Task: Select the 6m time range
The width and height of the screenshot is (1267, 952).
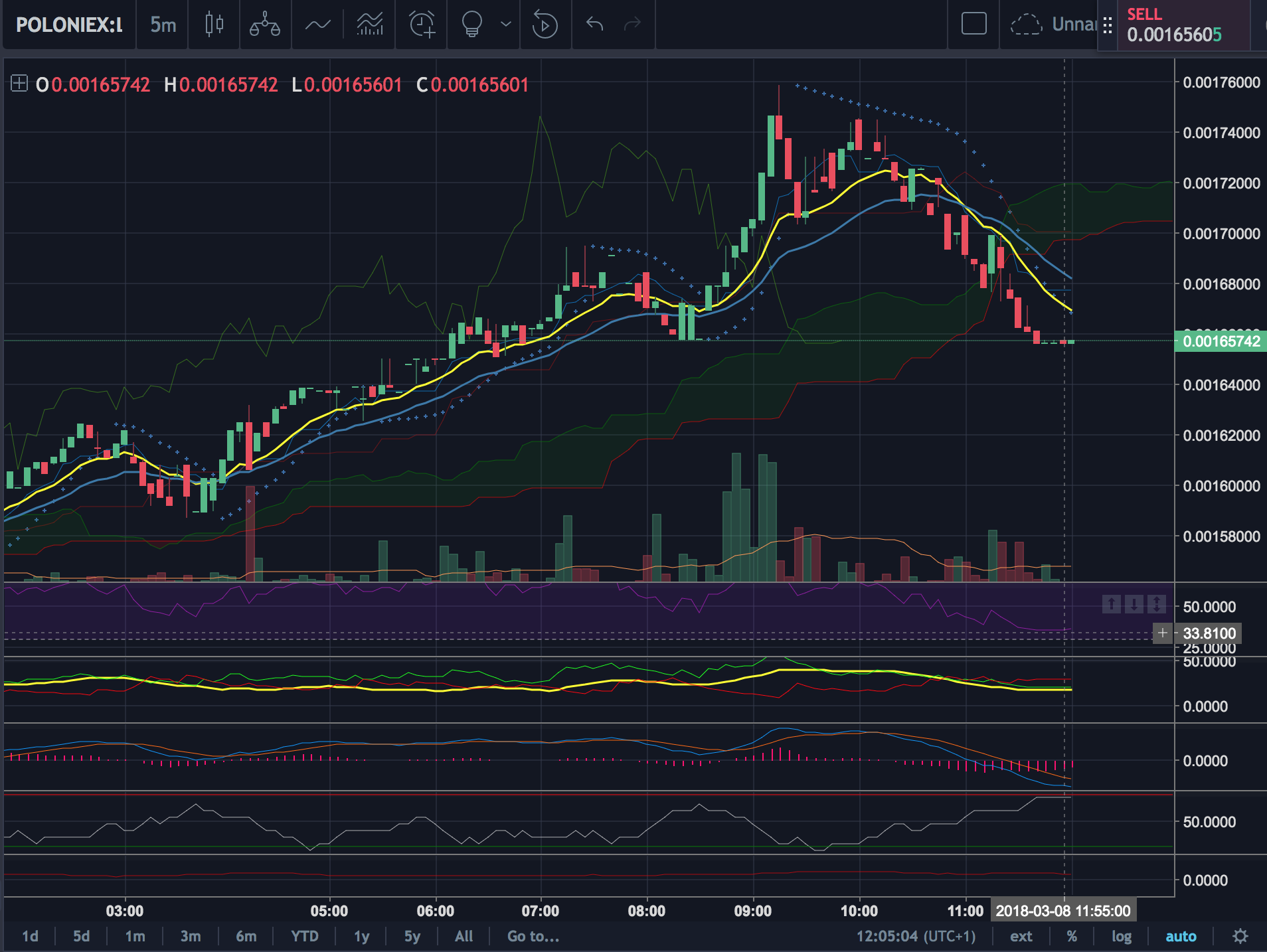Action: tap(246, 936)
